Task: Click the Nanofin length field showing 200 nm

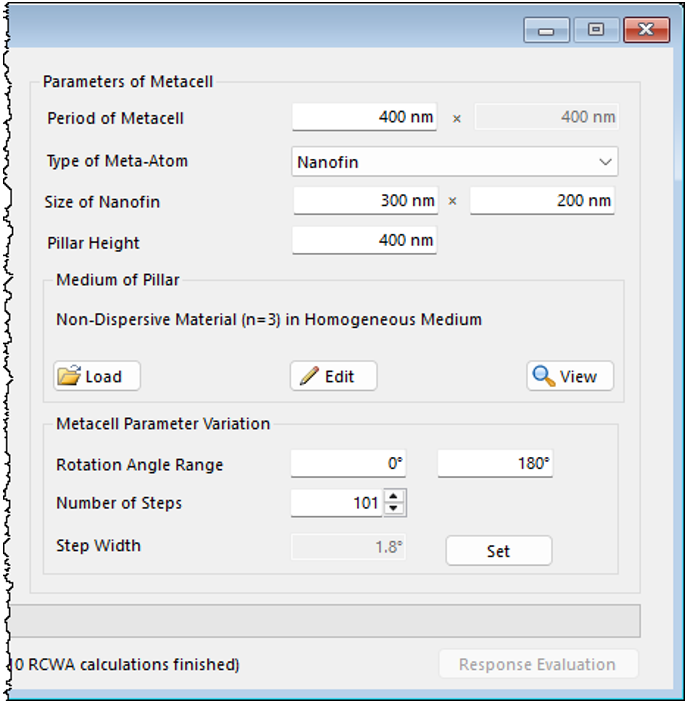Action: [x=542, y=201]
